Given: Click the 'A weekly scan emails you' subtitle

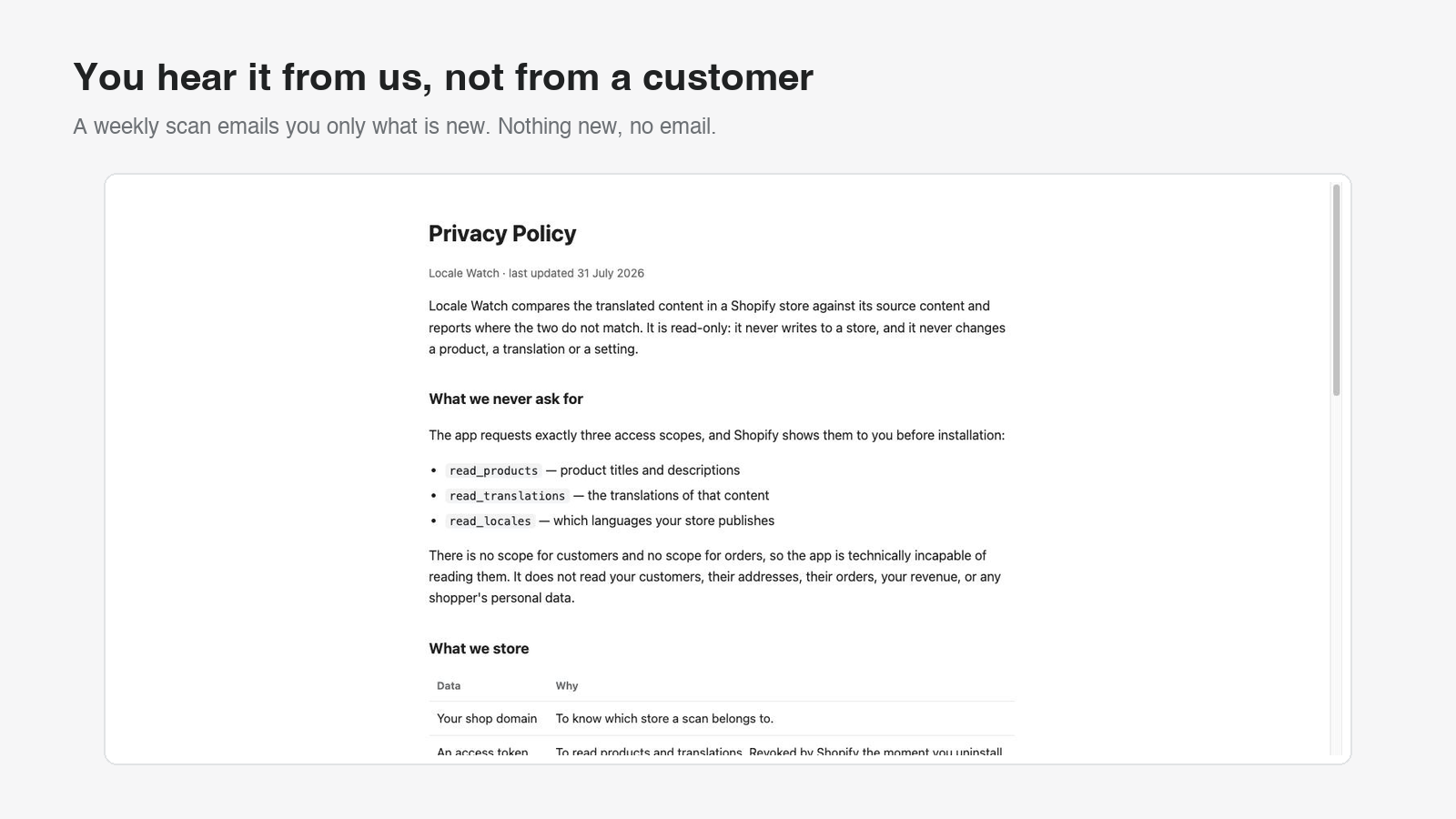Looking at the screenshot, I should (x=395, y=126).
